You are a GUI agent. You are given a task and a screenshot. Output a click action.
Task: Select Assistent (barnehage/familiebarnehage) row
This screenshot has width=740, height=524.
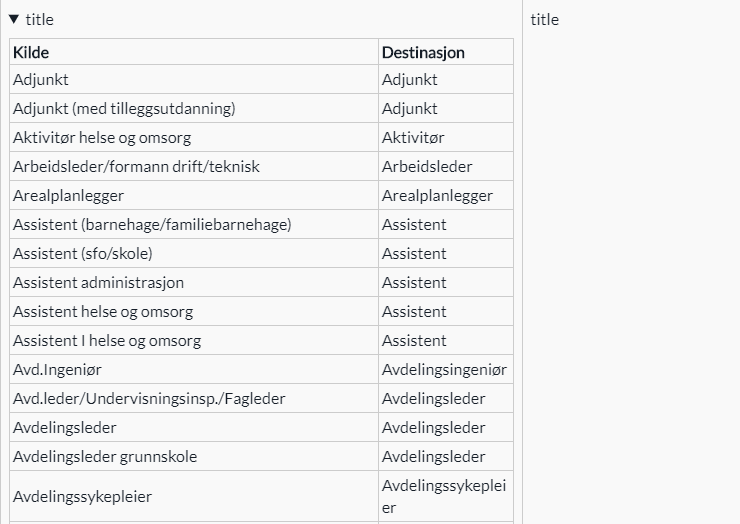152,225
